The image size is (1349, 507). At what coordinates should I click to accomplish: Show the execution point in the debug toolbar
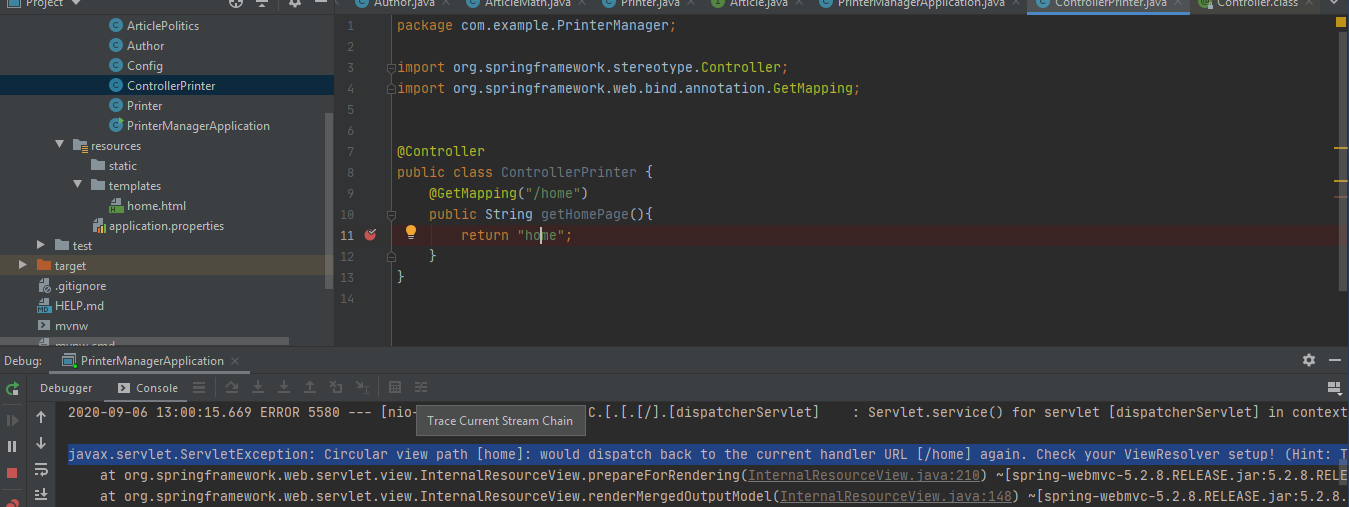(199, 388)
